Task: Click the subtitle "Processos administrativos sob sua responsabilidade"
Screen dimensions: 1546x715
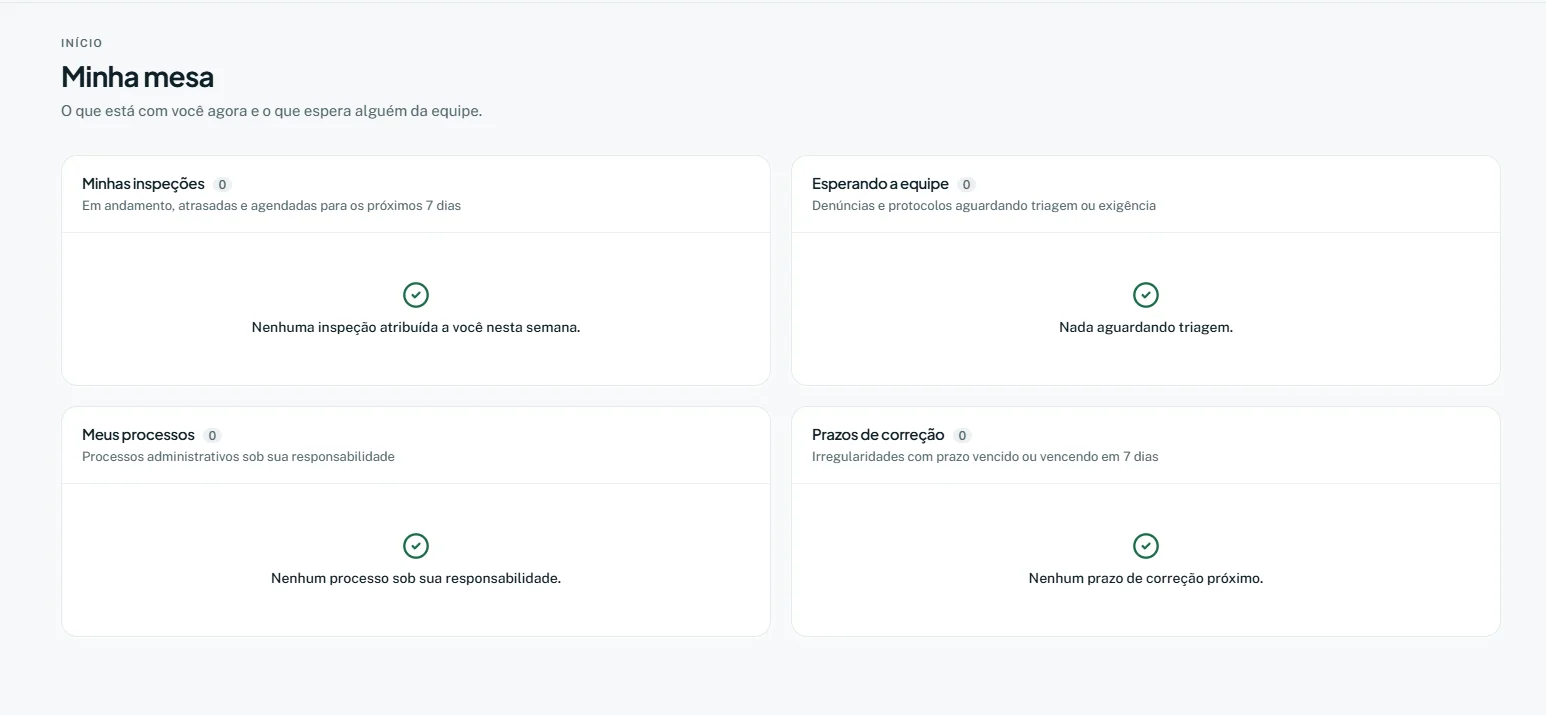Action: [x=238, y=457]
